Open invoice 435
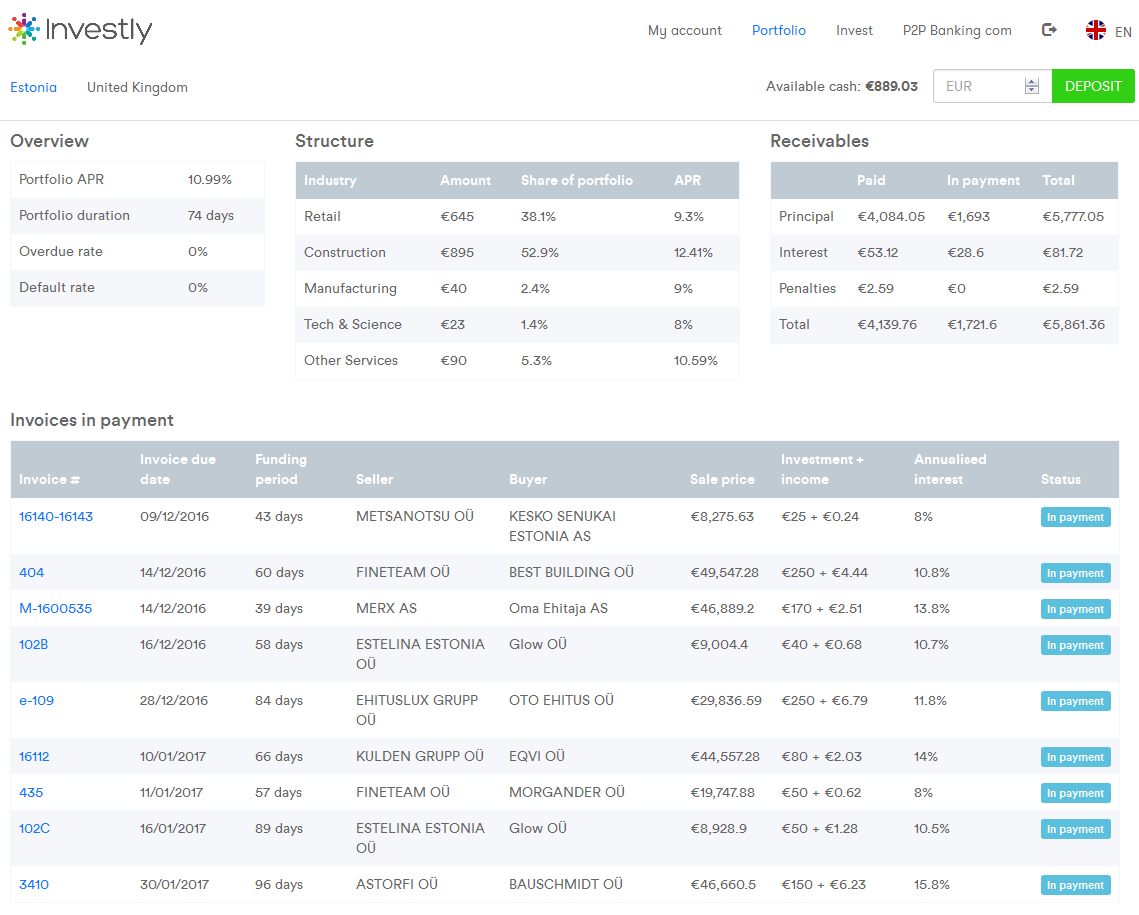The image size is (1139, 915). click(x=31, y=792)
